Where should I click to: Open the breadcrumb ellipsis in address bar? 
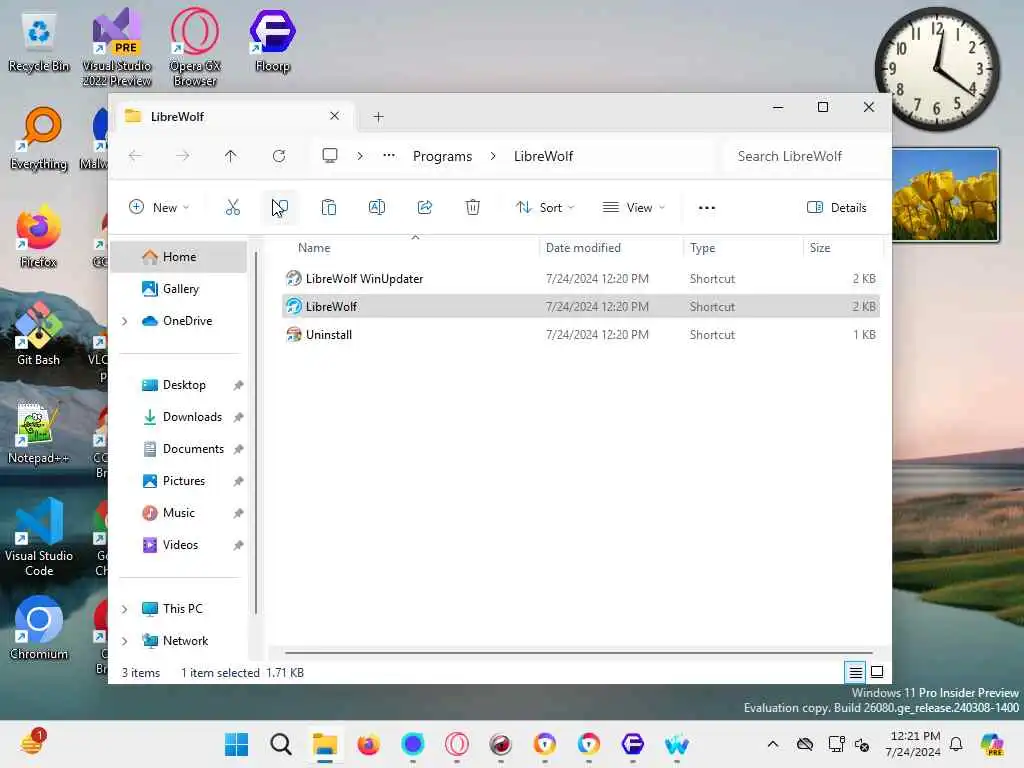(389, 155)
